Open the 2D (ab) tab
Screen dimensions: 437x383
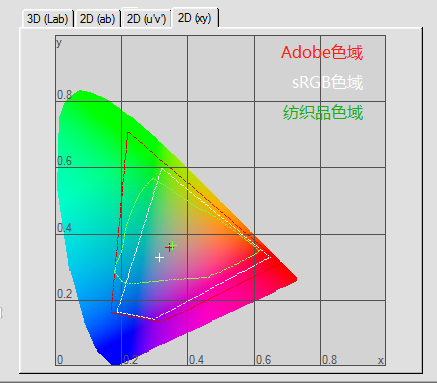click(97, 19)
